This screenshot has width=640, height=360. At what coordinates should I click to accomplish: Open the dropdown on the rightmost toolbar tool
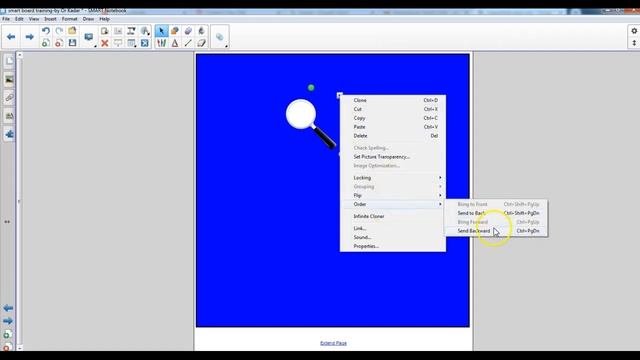(226, 46)
